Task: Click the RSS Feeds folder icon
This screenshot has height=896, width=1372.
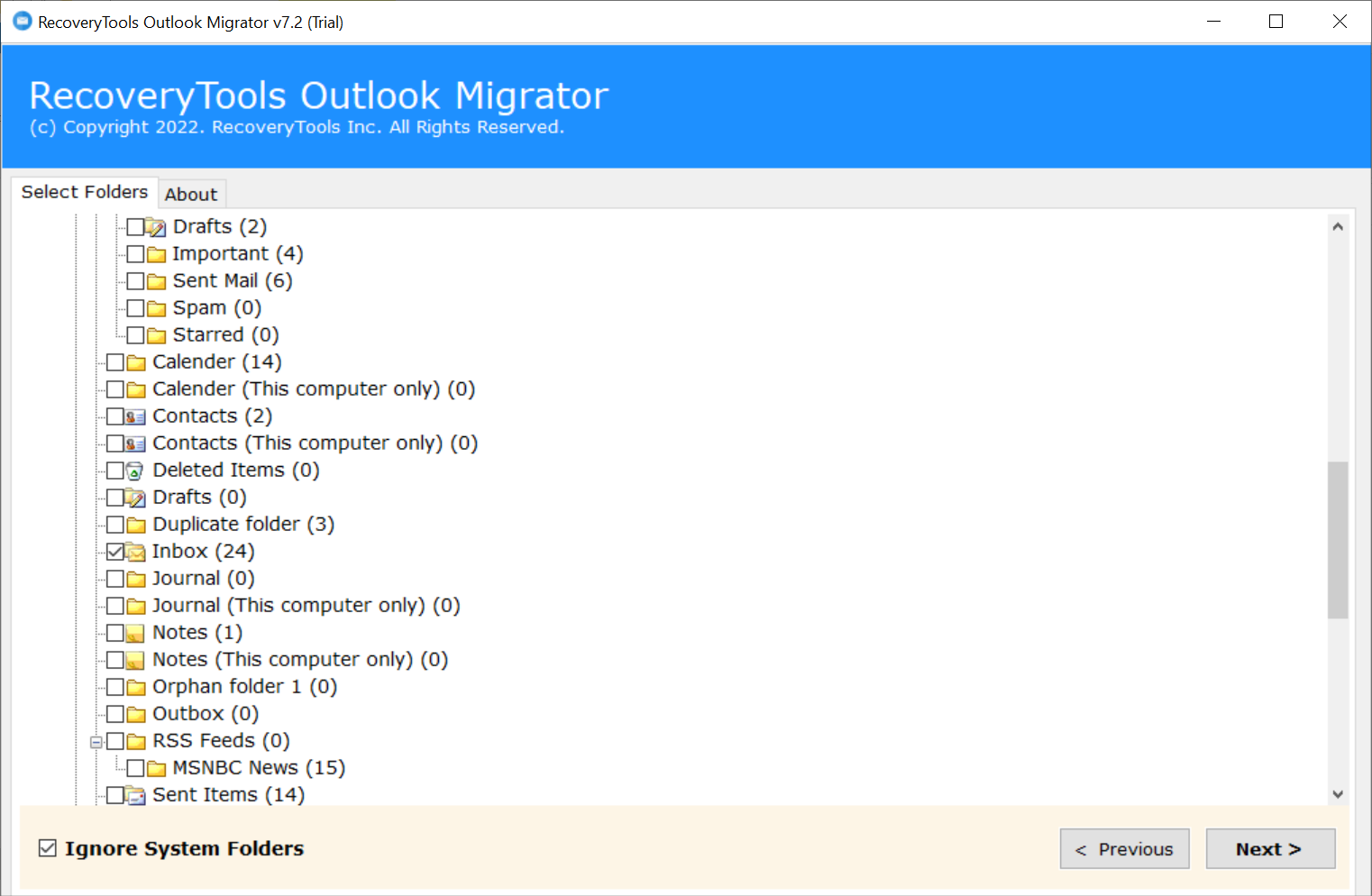Action: 136,741
